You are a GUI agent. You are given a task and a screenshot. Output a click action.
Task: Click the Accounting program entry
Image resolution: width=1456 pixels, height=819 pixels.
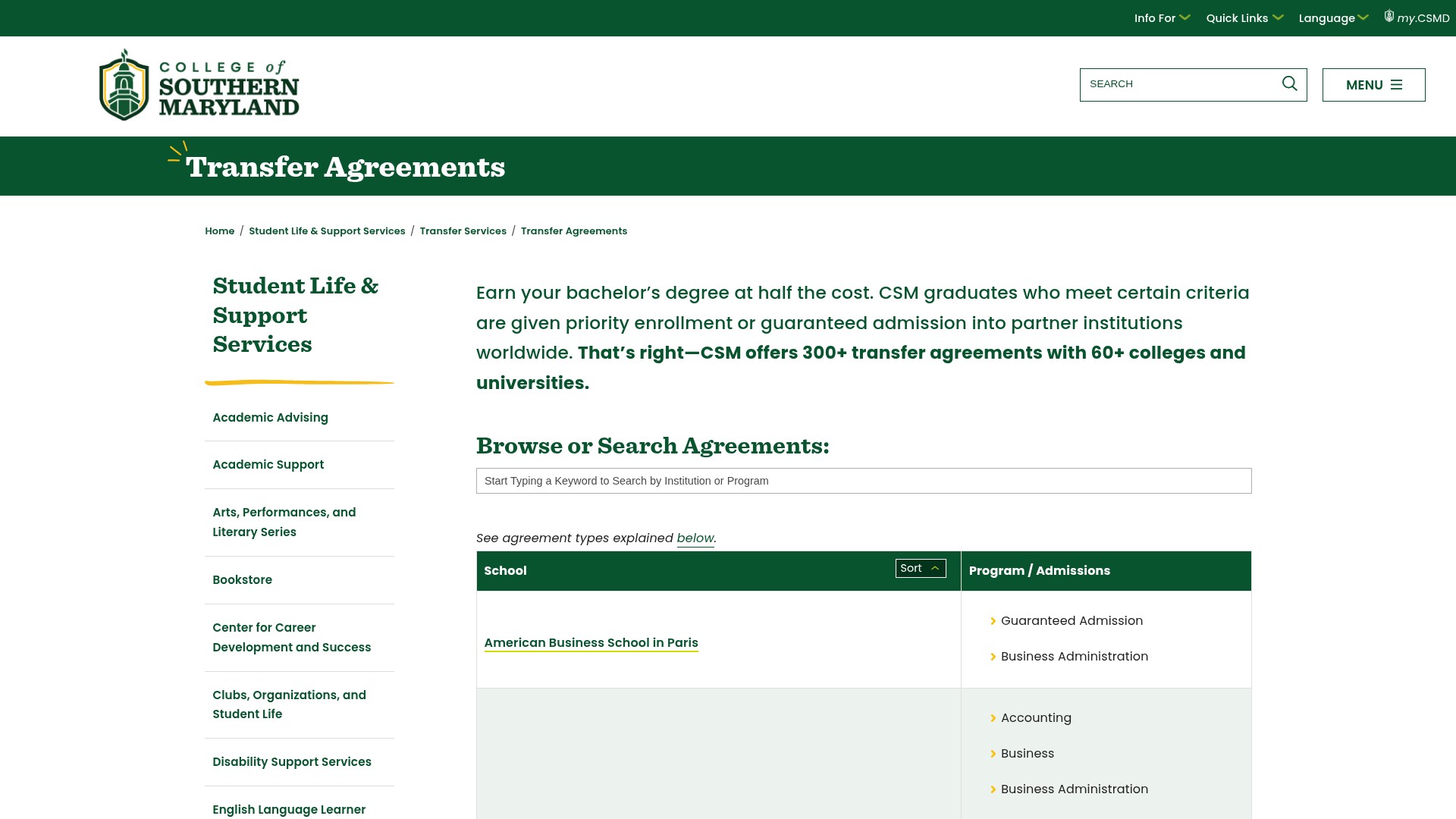pyautogui.click(x=1036, y=718)
